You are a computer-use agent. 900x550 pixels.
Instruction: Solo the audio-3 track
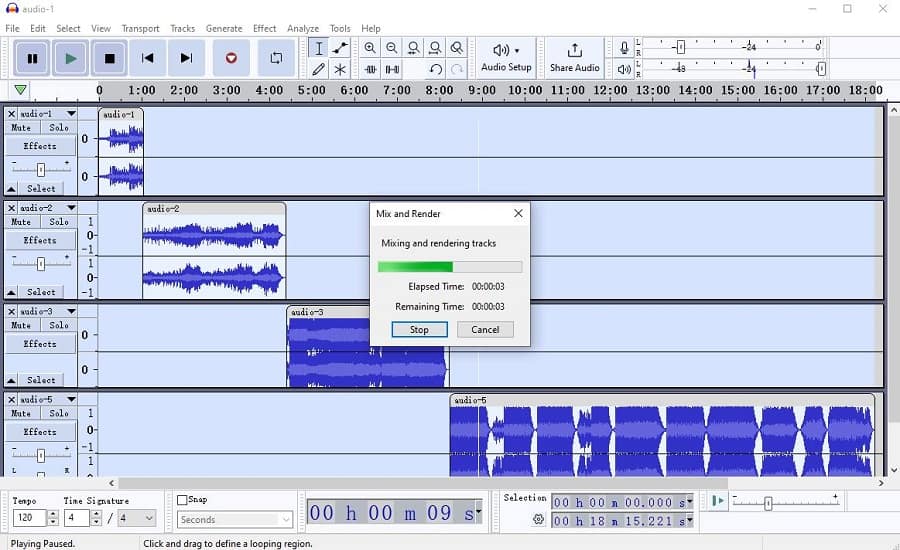(x=59, y=325)
